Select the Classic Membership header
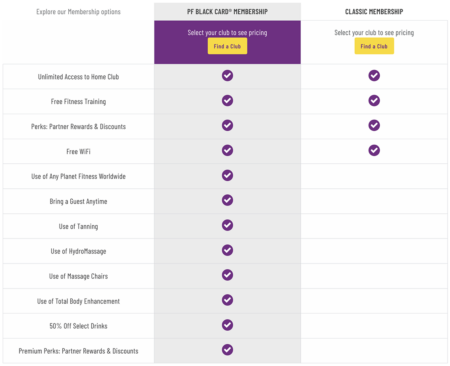 [x=374, y=12]
